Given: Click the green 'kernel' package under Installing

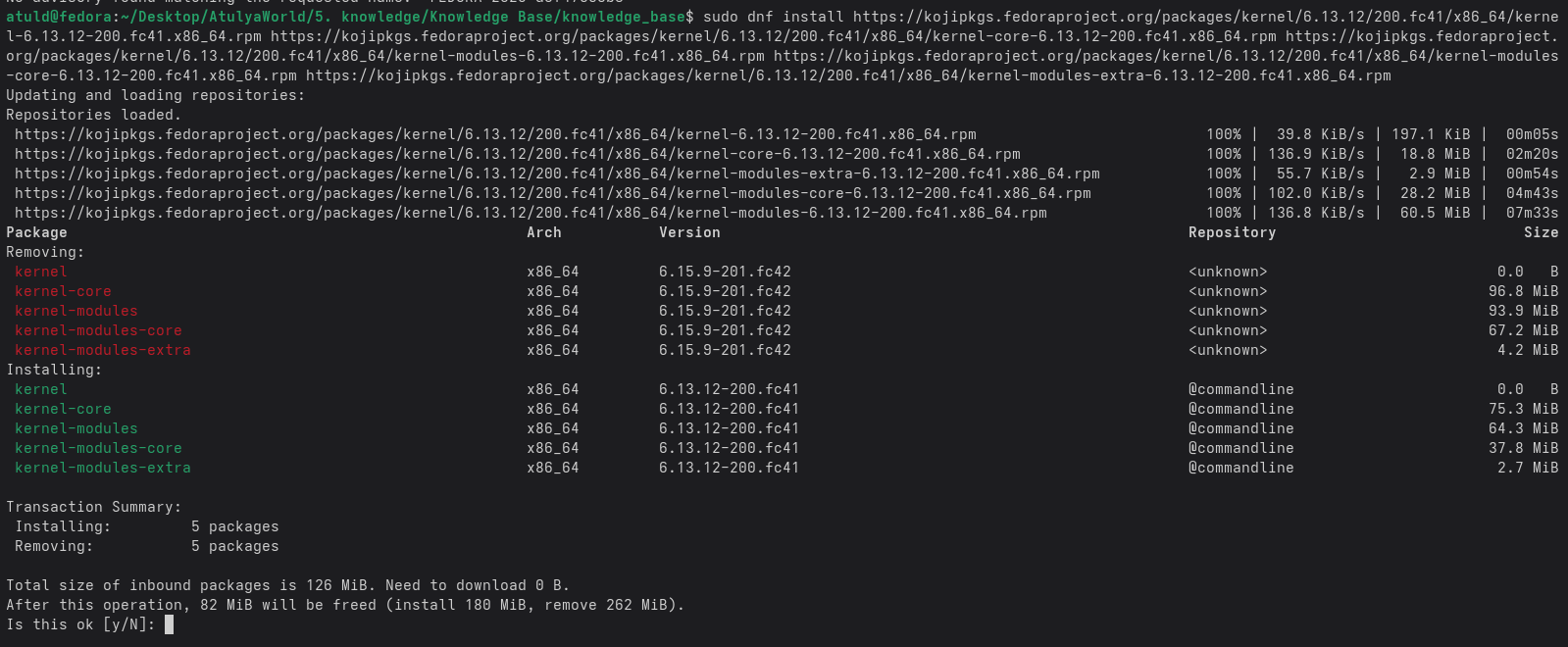Looking at the screenshot, I should [41, 389].
